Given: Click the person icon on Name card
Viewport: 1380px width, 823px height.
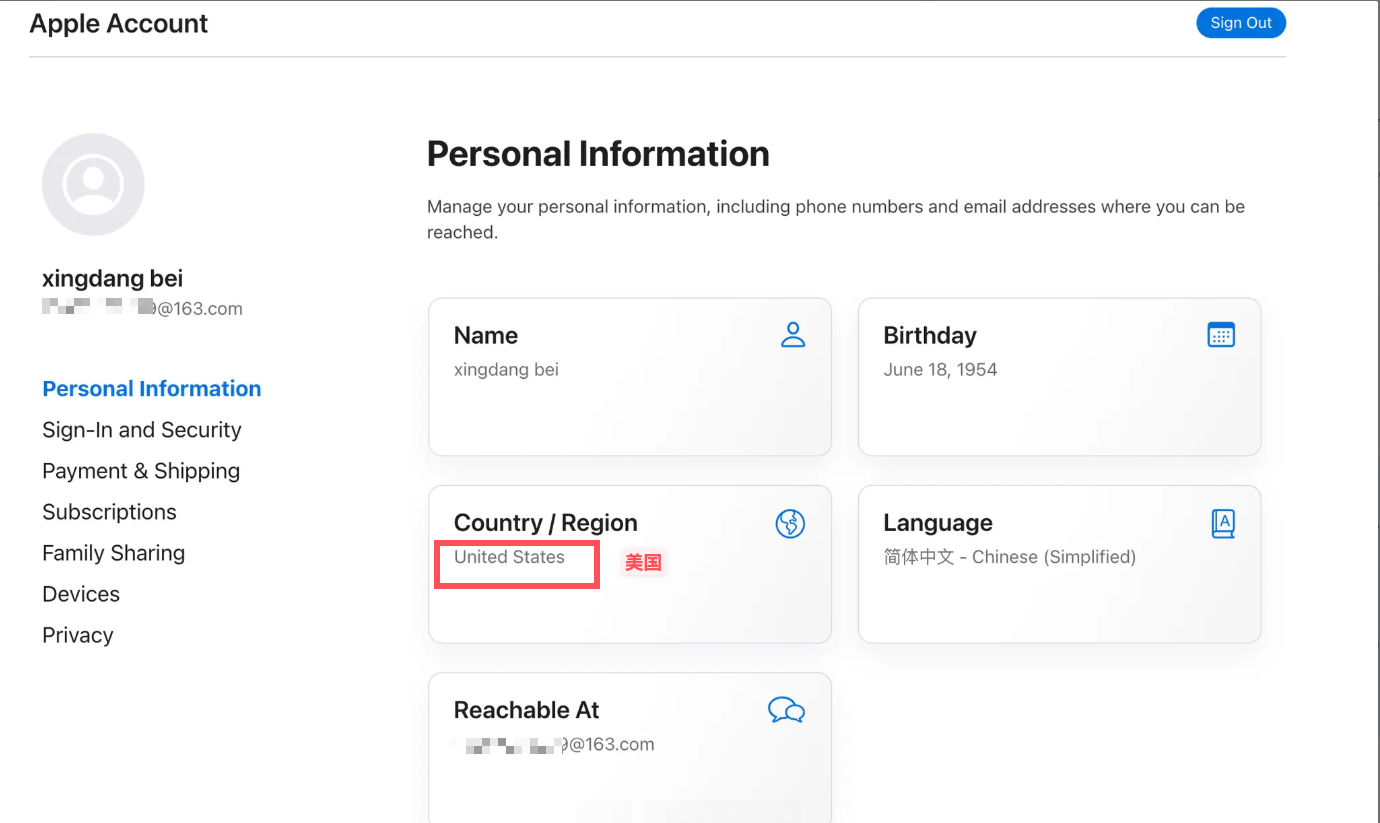Looking at the screenshot, I should (x=792, y=335).
